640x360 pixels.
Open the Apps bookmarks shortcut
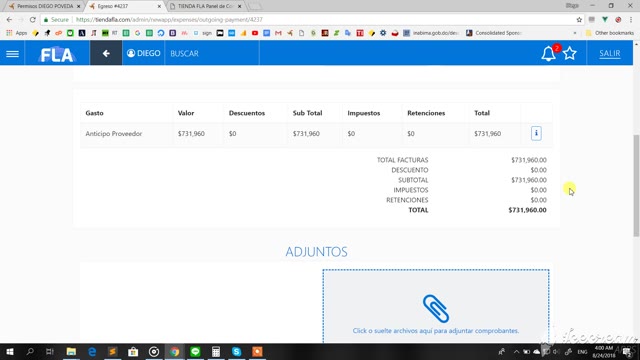pyautogui.click(x=17, y=33)
